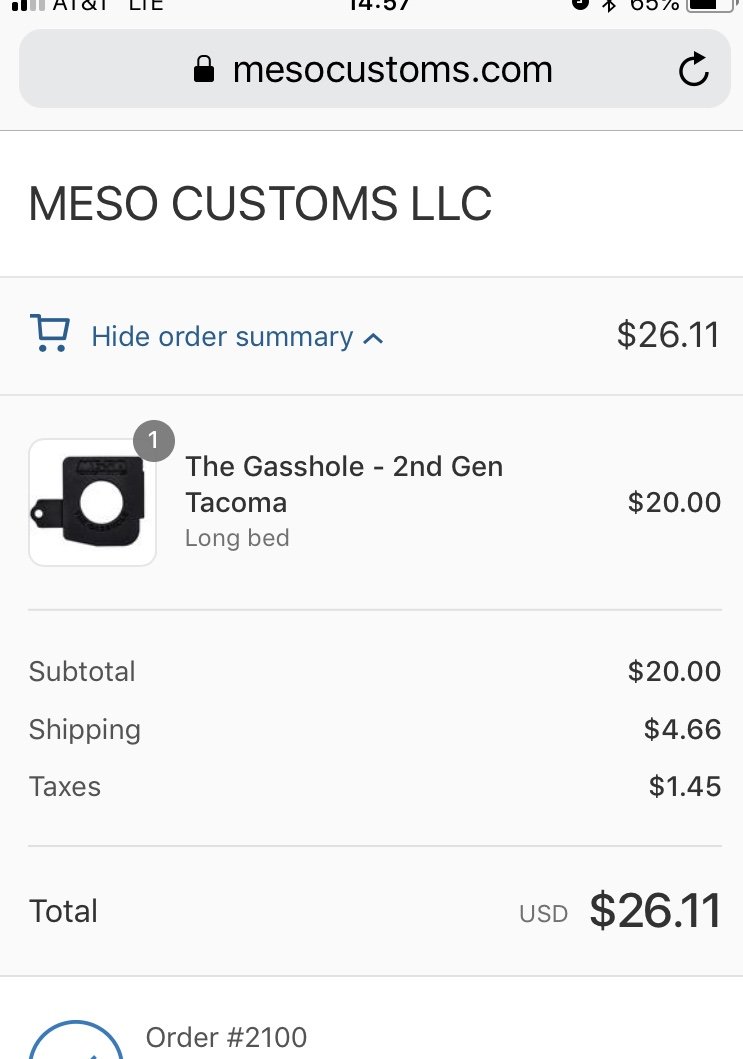The image size is (743, 1059).
Task: Tap the Gasshole product thumbnail
Action: [x=93, y=502]
